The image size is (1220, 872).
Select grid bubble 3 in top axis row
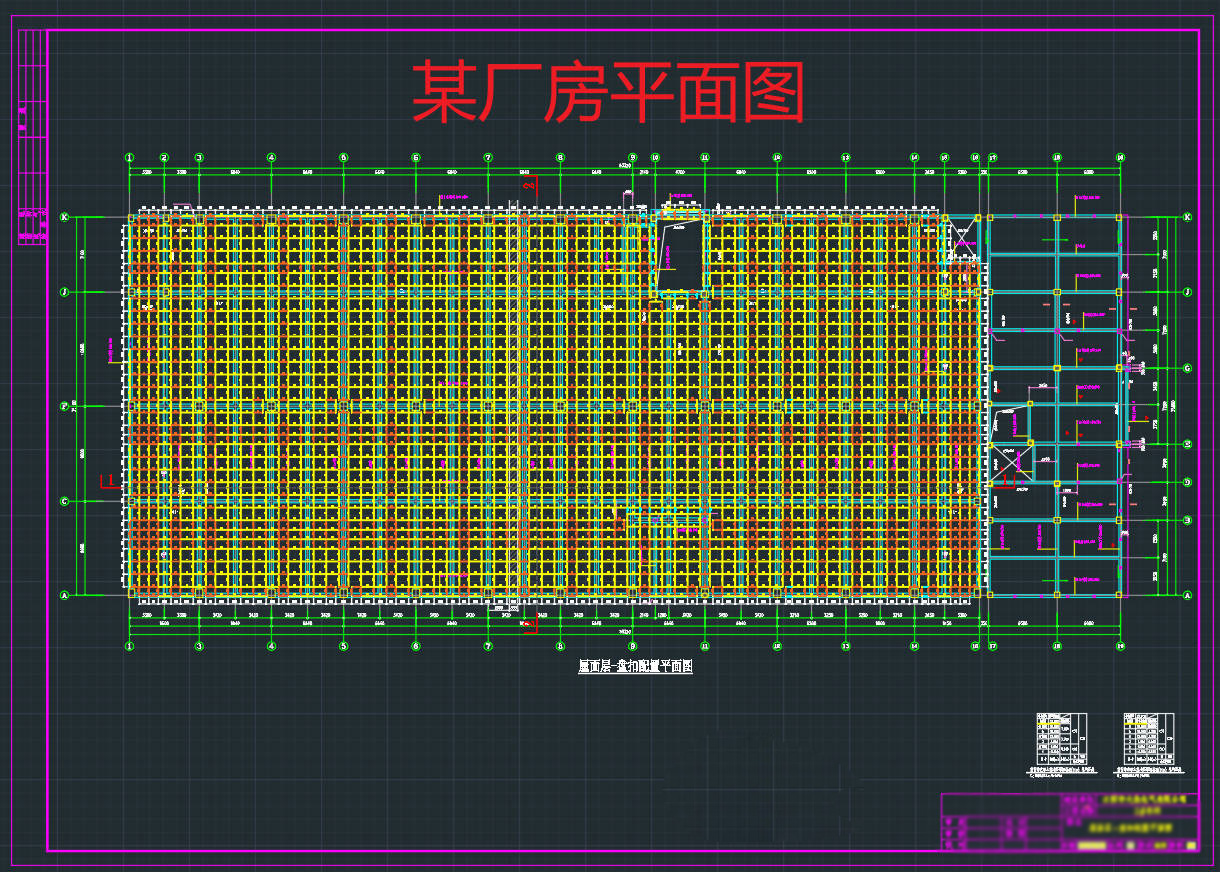pos(199,157)
